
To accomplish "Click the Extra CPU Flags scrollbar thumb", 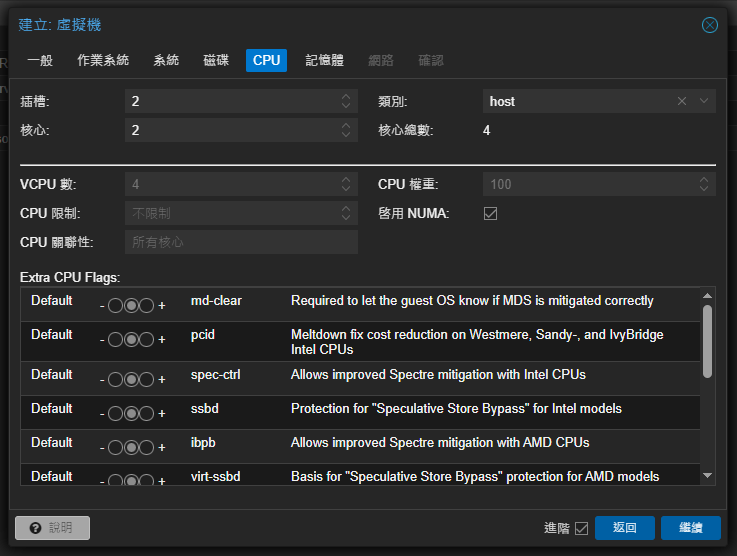I will coord(707,340).
